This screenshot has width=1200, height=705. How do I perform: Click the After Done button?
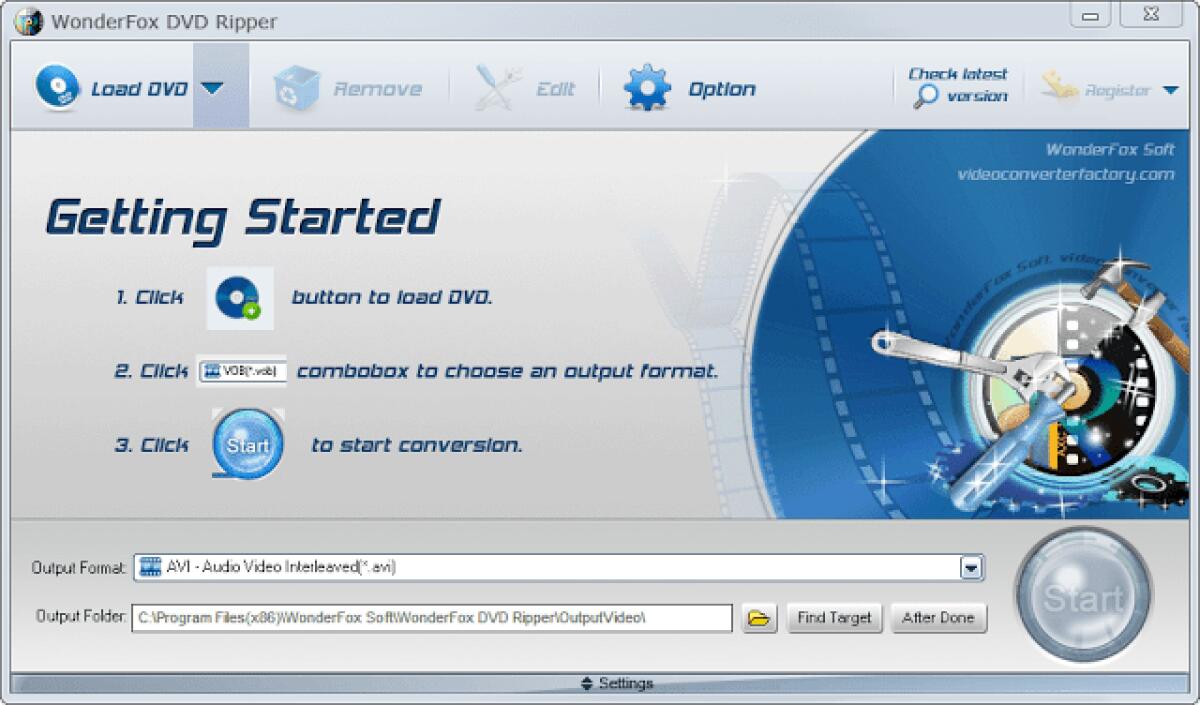[x=937, y=618]
